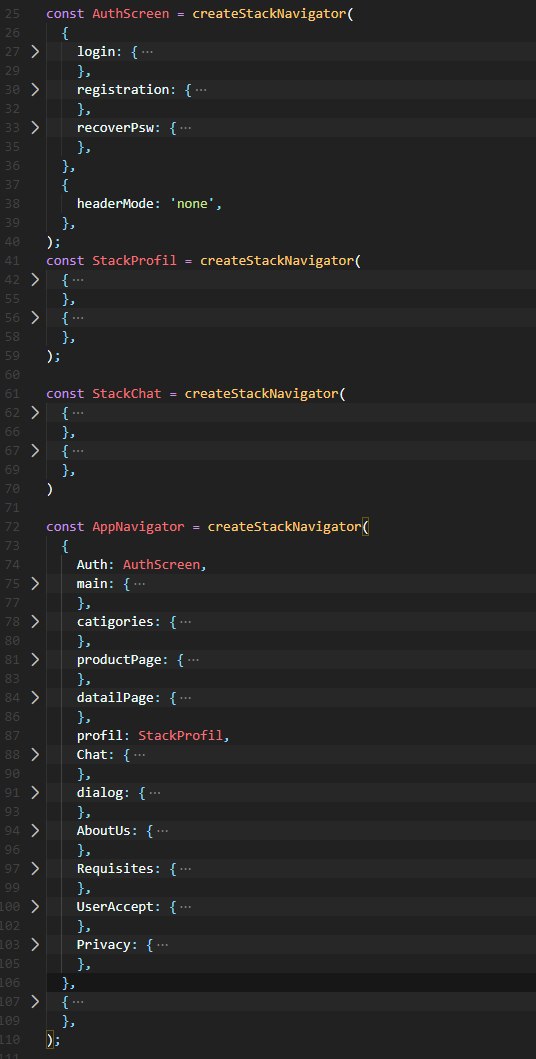Unfold line 42 in StackProfil

pos(35,279)
